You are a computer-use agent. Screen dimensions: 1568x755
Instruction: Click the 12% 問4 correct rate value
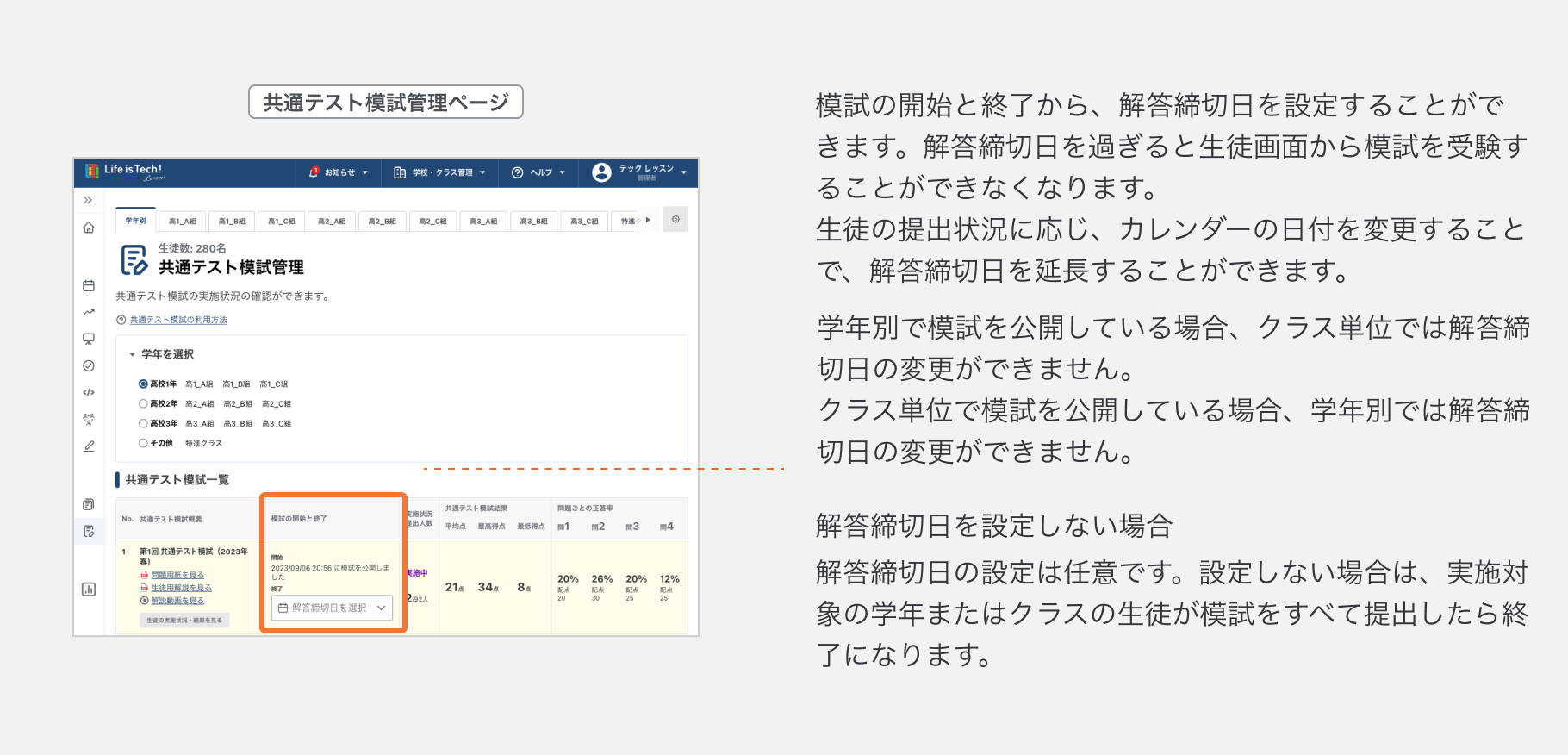click(669, 579)
